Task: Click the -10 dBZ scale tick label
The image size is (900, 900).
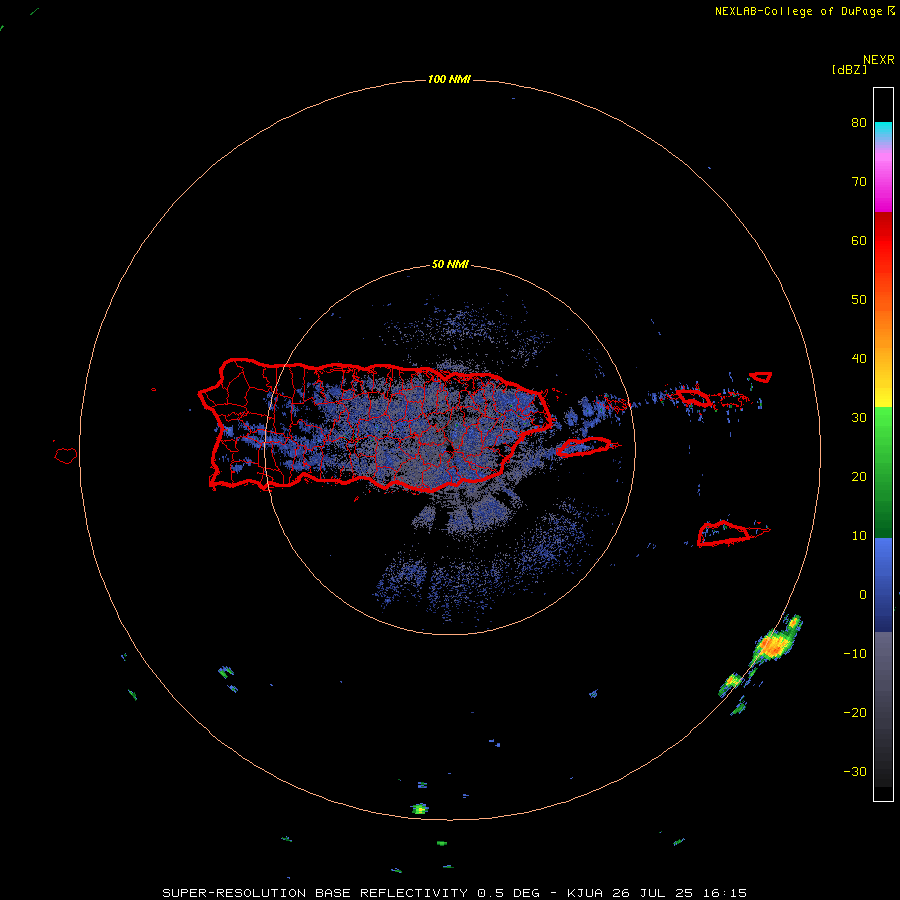Action: tap(855, 654)
